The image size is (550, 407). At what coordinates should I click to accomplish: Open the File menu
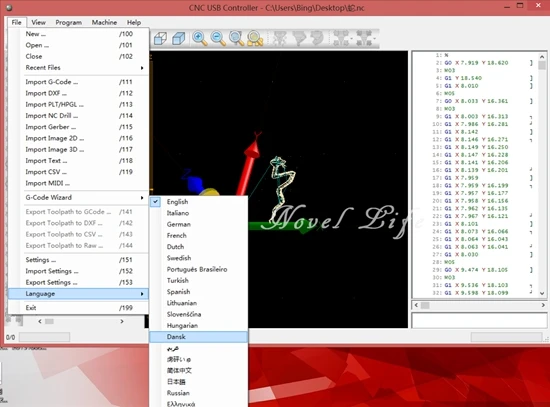click(16, 22)
